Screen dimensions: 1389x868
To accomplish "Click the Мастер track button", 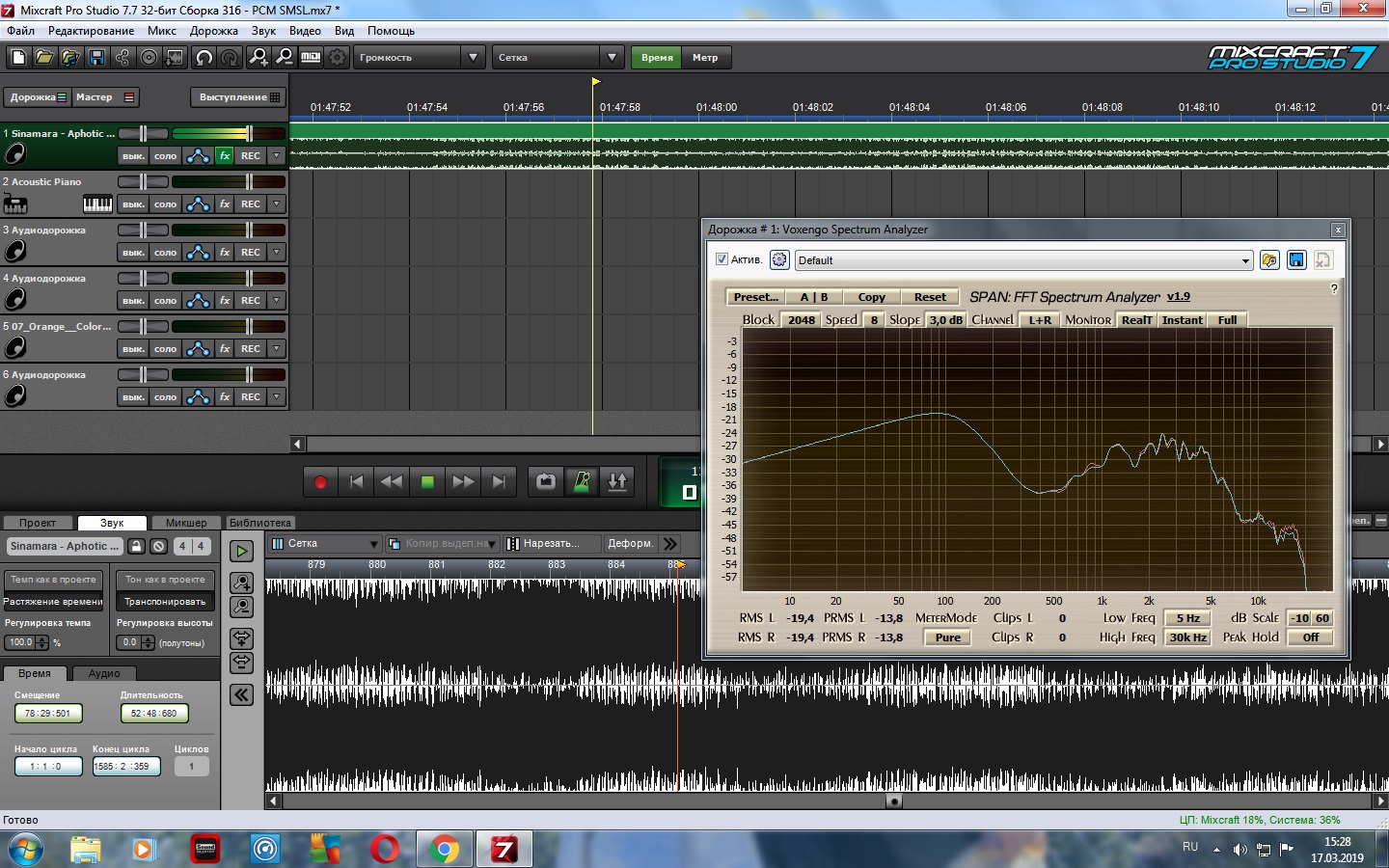I will 105,97.
